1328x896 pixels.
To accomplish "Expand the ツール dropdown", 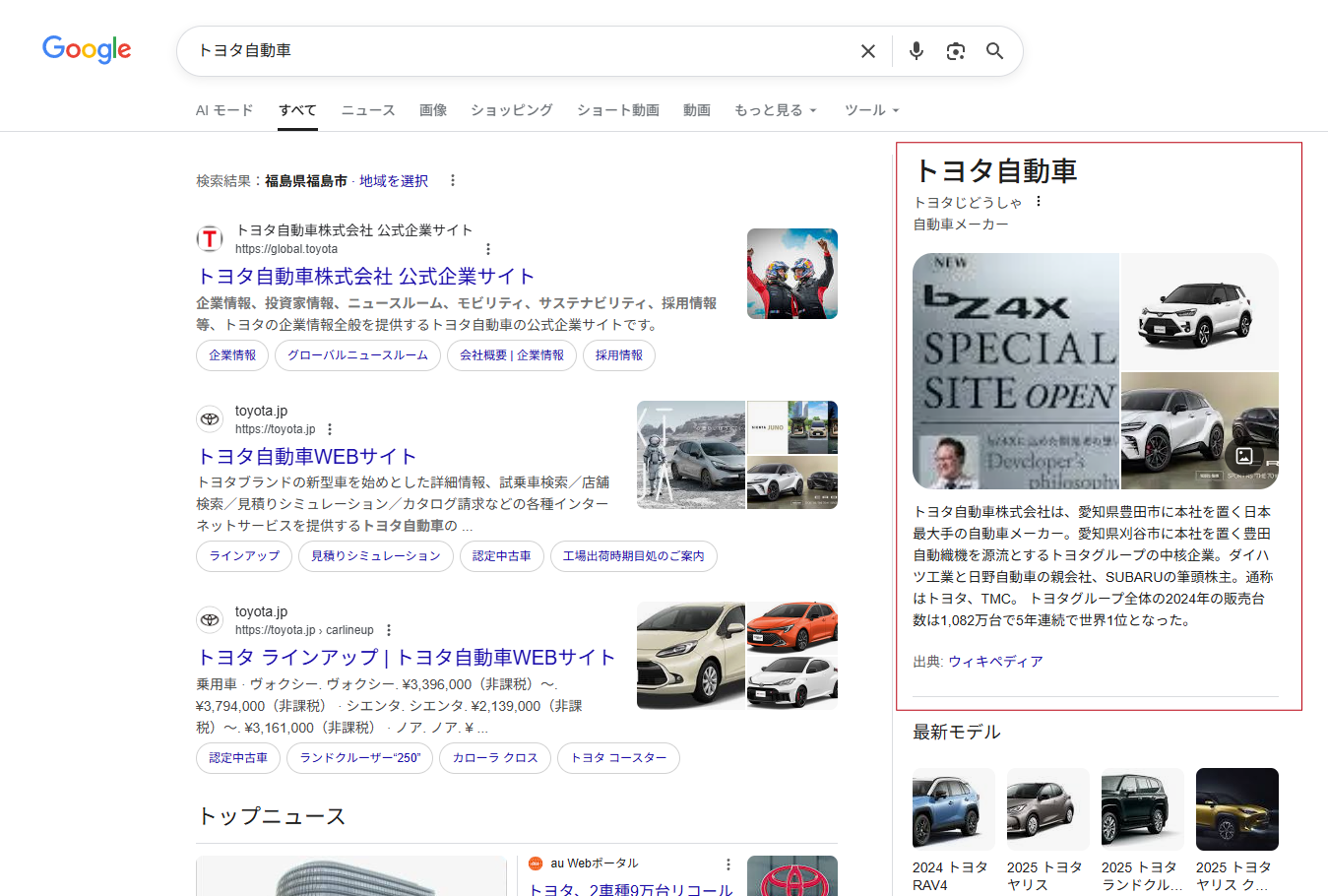I will pyautogui.click(x=871, y=110).
